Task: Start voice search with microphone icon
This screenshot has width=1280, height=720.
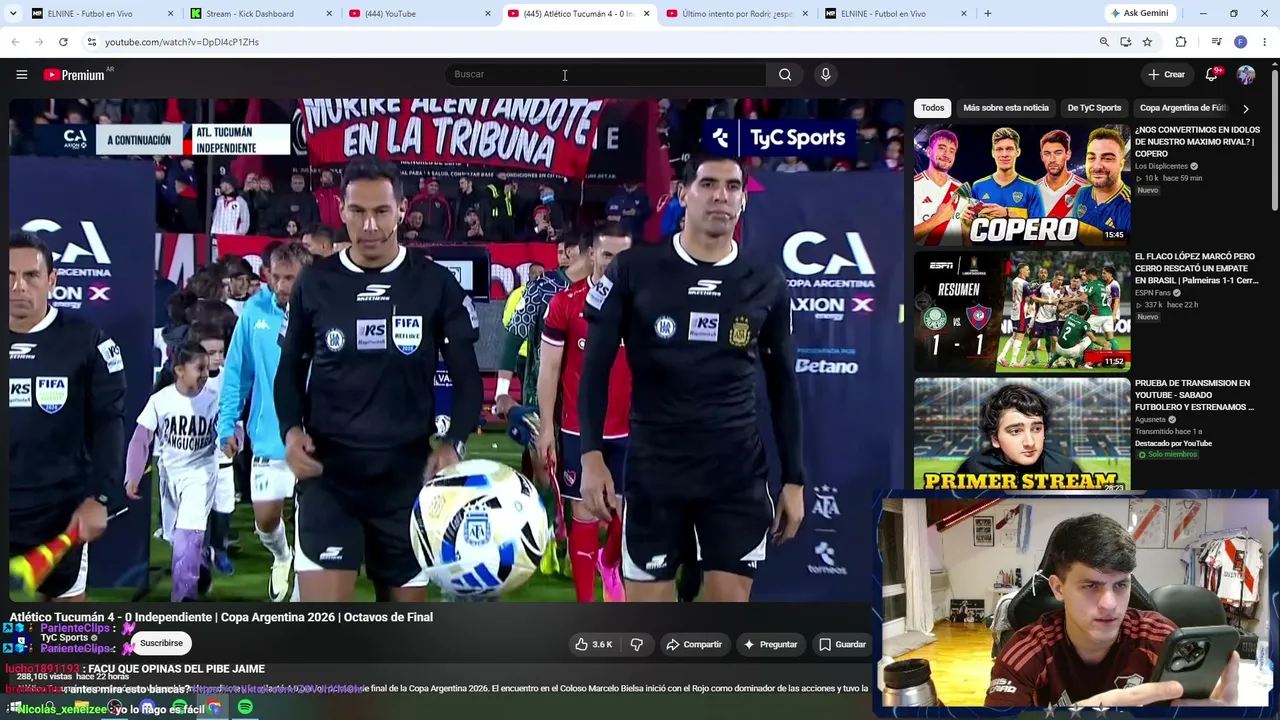Action: point(825,74)
